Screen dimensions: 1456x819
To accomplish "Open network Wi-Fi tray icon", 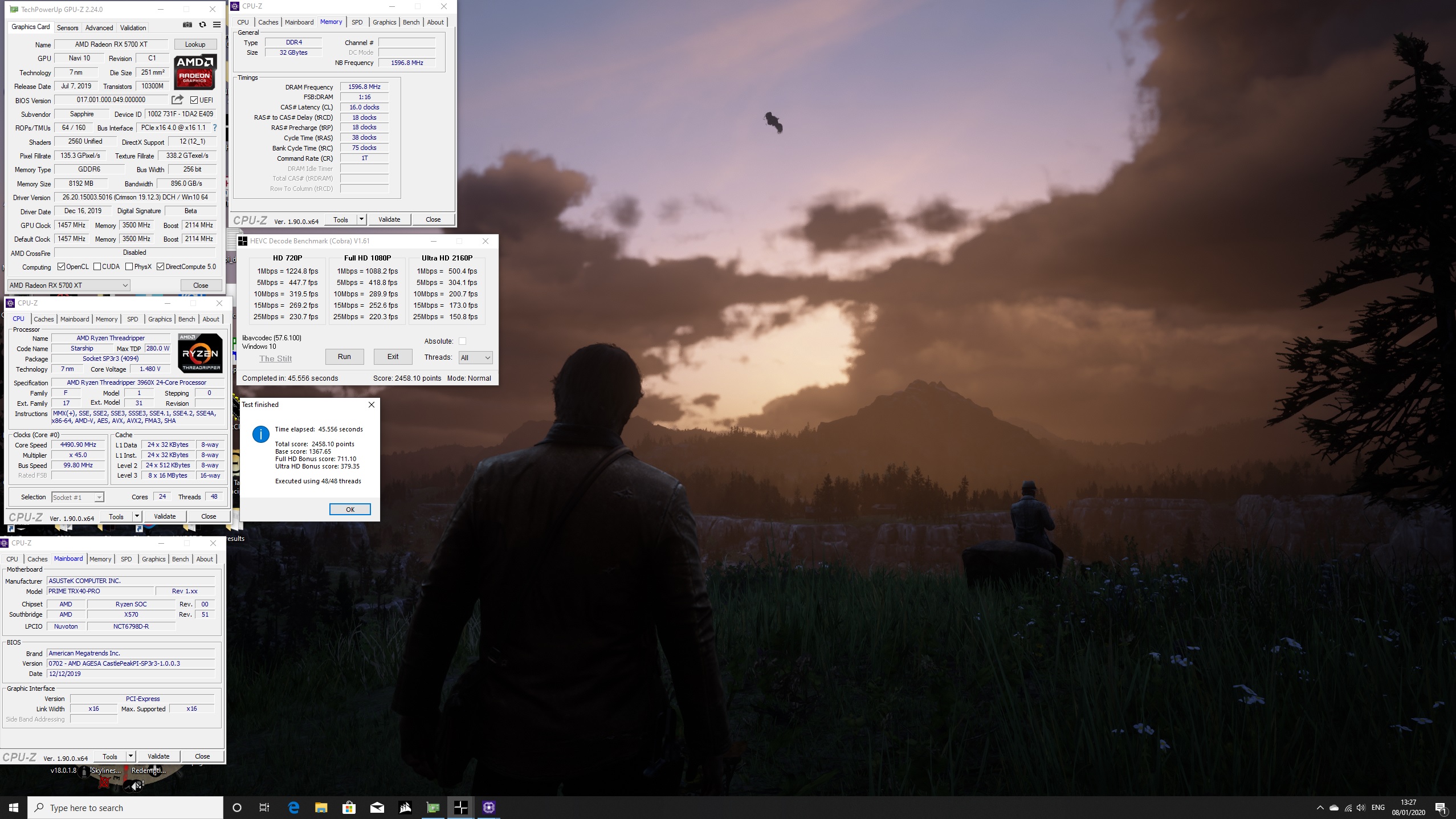I will pyautogui.click(x=1348, y=808).
